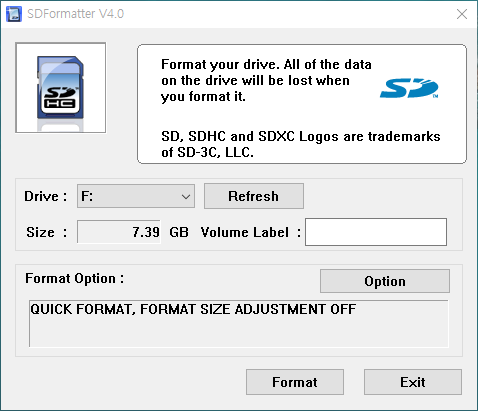478x411 pixels.
Task: Click the blue SD logo
Action: pos(409,88)
